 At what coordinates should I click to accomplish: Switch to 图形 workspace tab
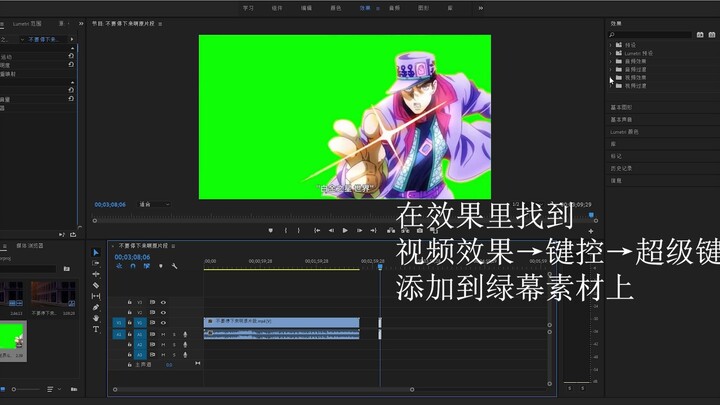(x=423, y=8)
